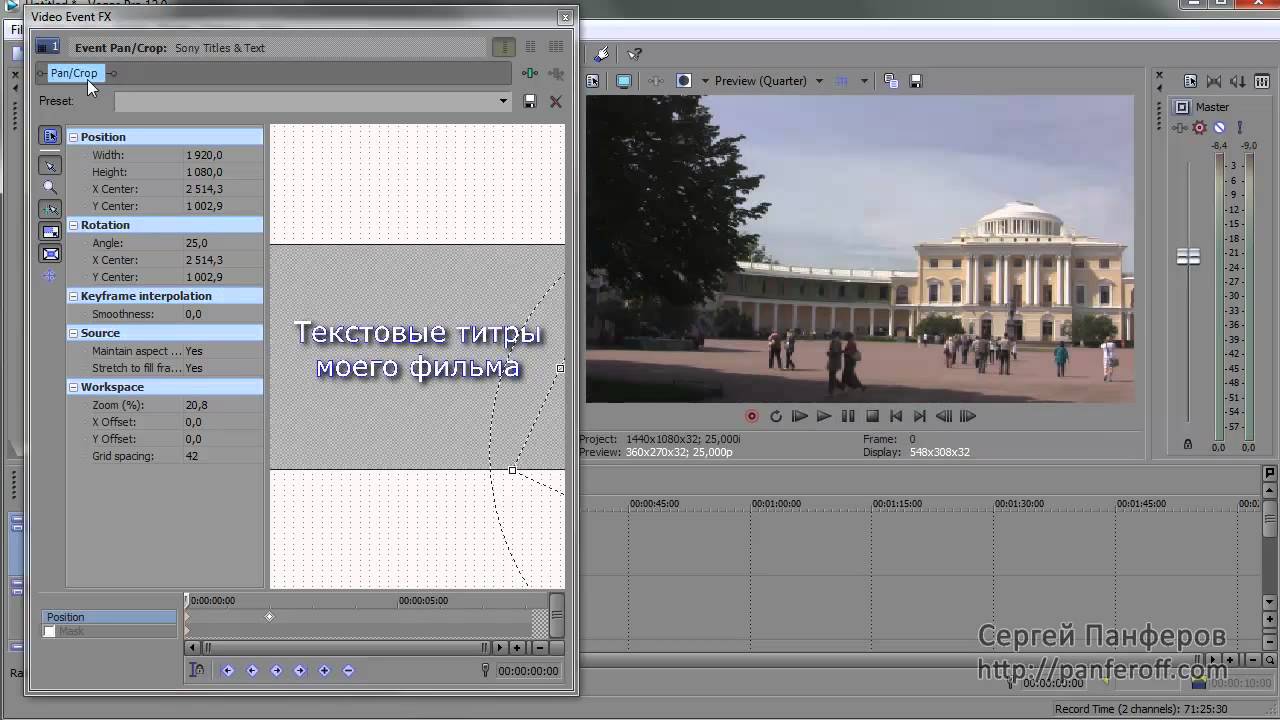Zoom in keyframe timeline with plus button

click(x=517, y=648)
